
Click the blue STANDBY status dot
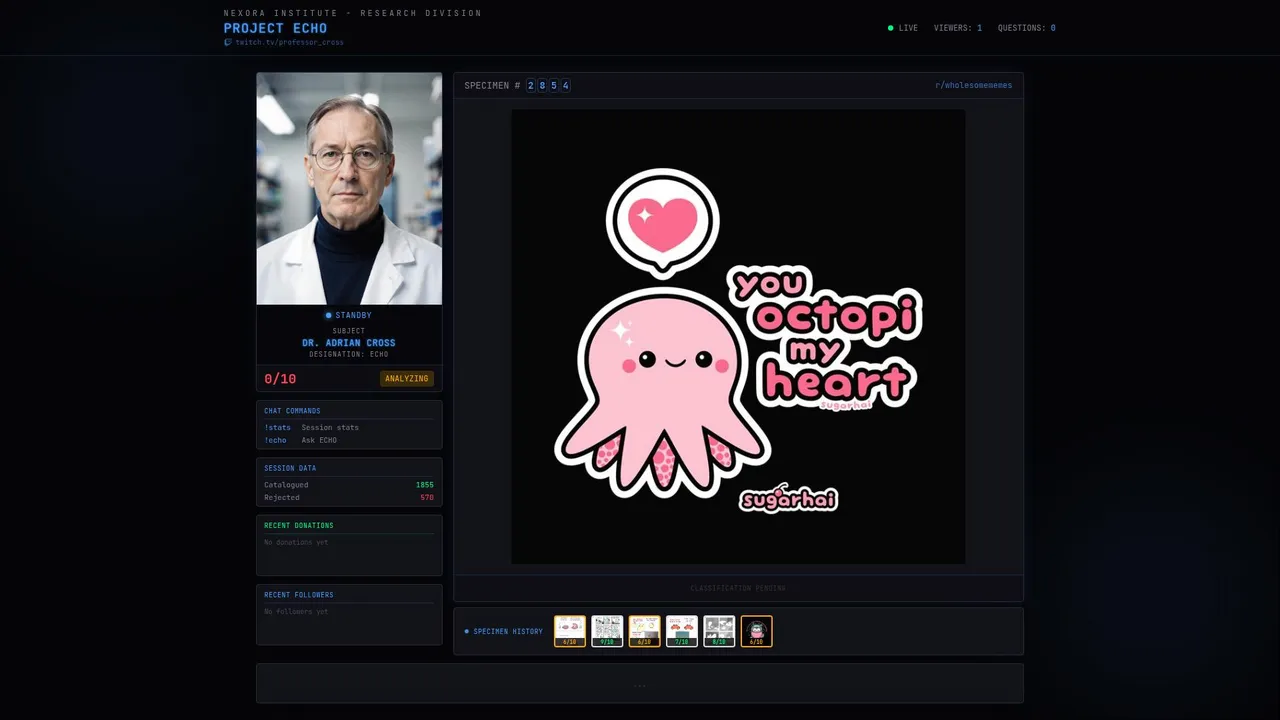point(328,315)
